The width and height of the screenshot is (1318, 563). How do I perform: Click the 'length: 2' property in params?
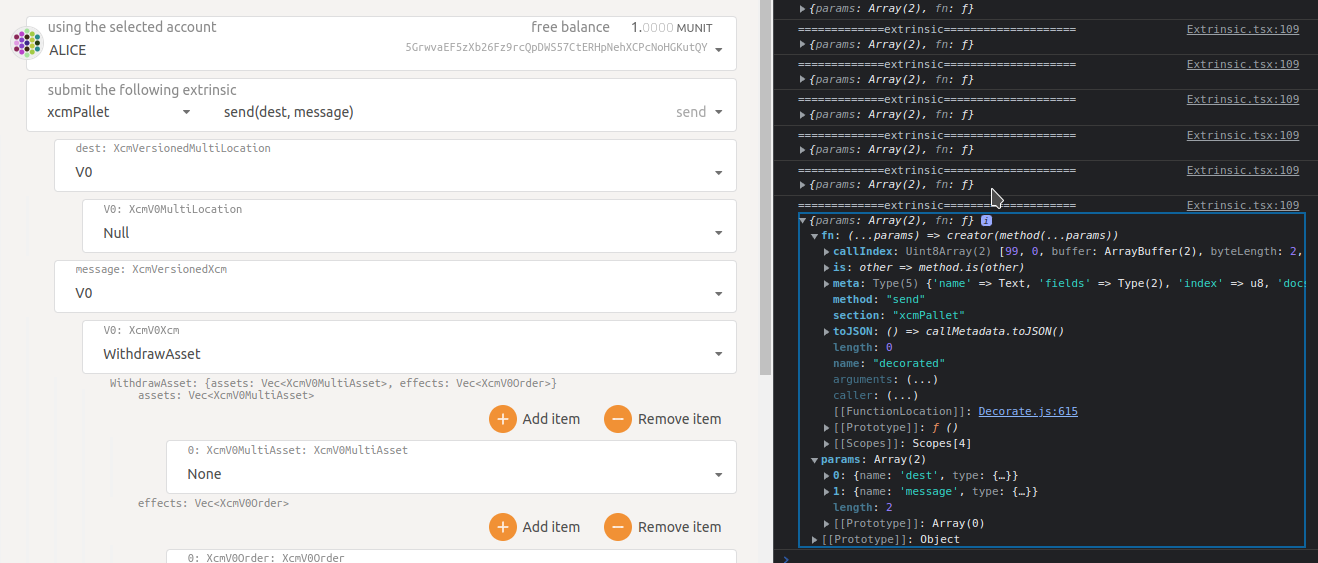tap(863, 508)
